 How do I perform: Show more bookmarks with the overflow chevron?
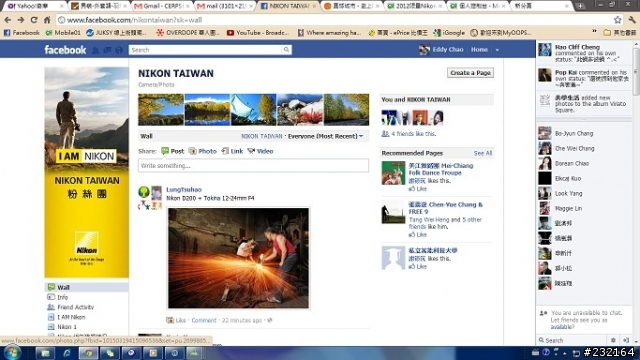pyautogui.click(x=594, y=32)
